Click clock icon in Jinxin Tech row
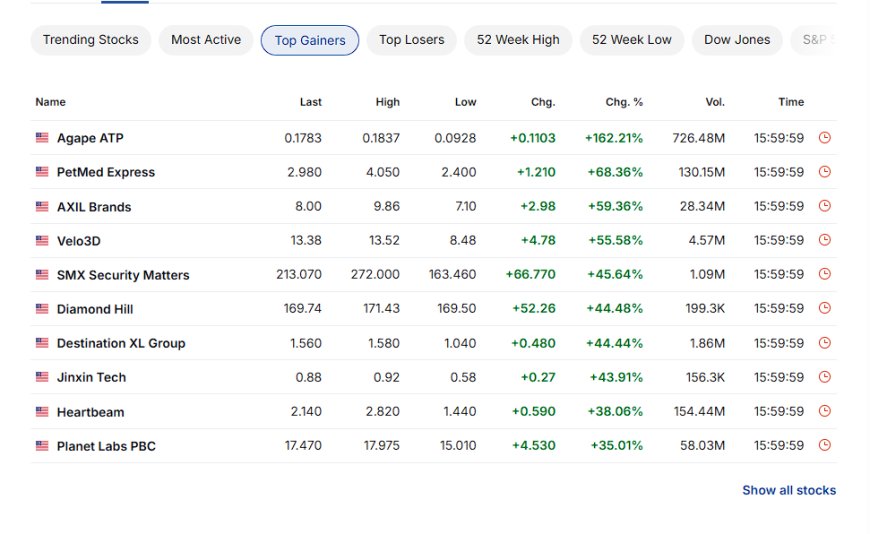 (825, 377)
